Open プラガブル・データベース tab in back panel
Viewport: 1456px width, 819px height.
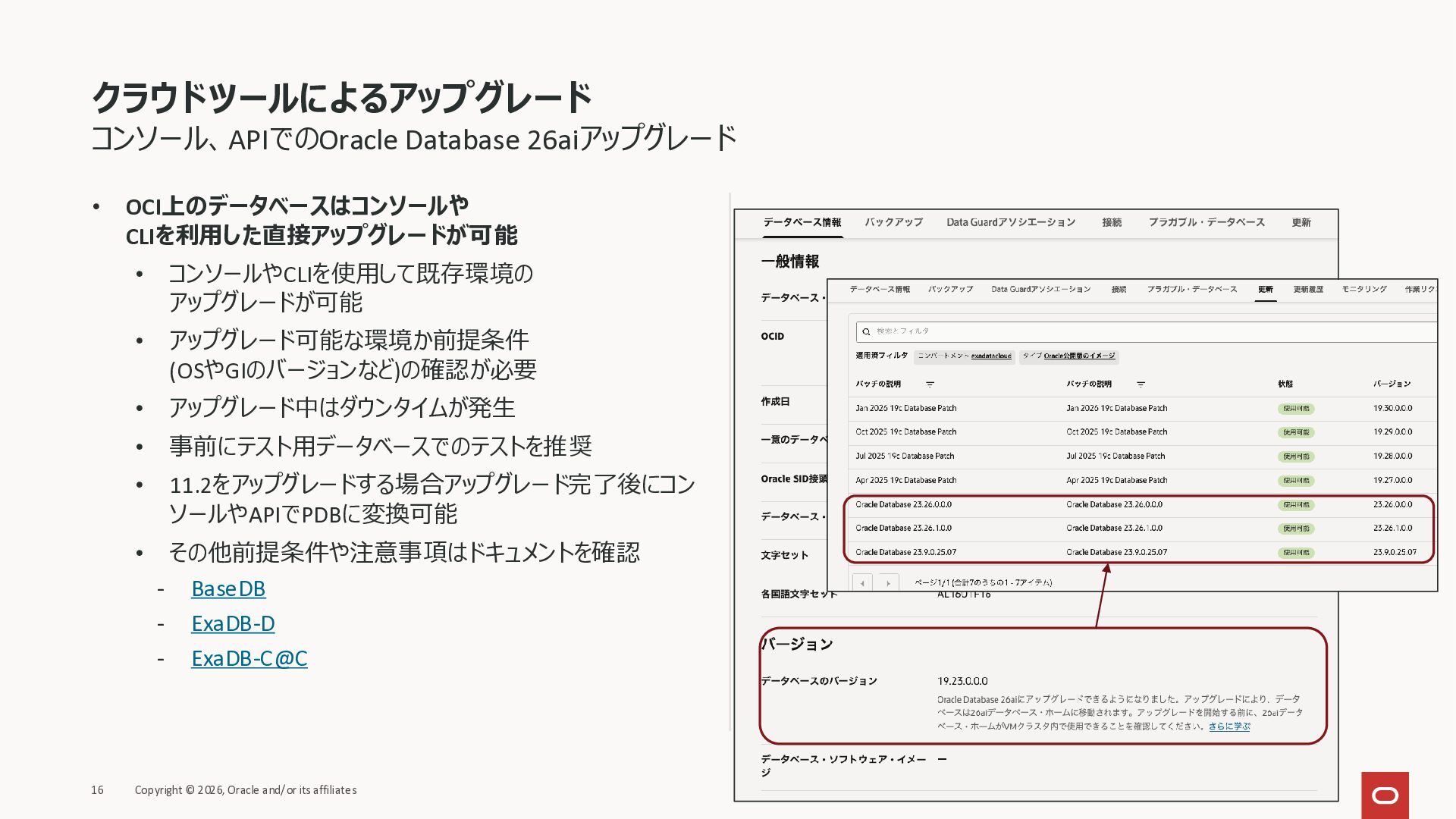[1206, 222]
